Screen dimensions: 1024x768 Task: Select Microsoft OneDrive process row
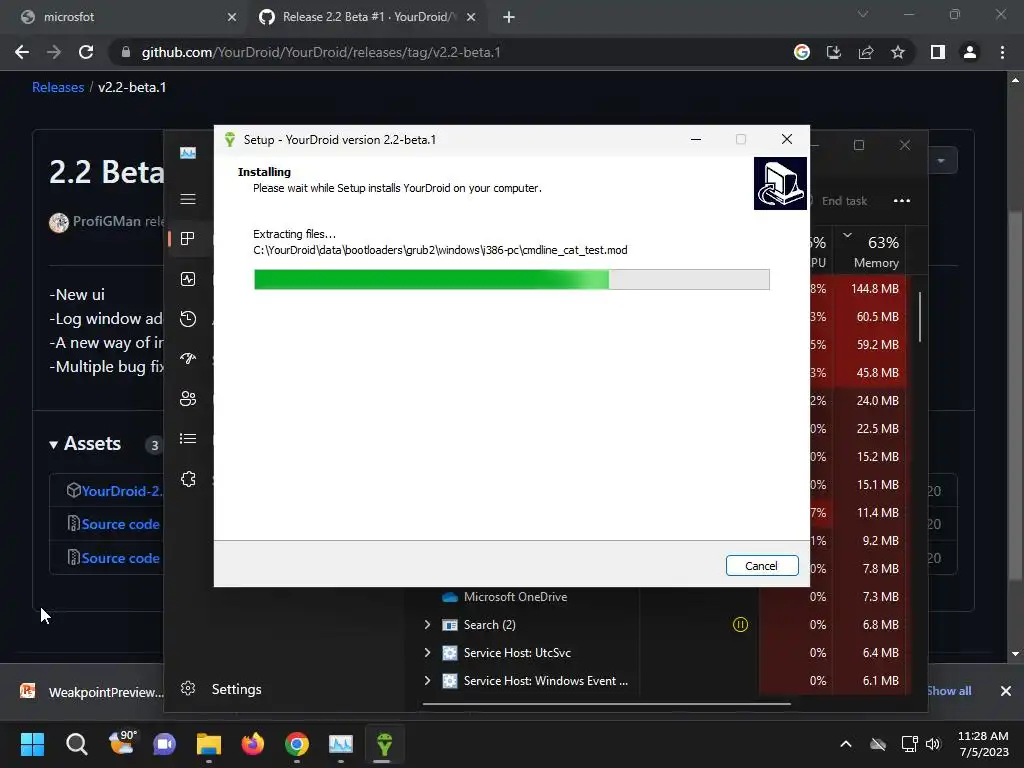click(515, 597)
